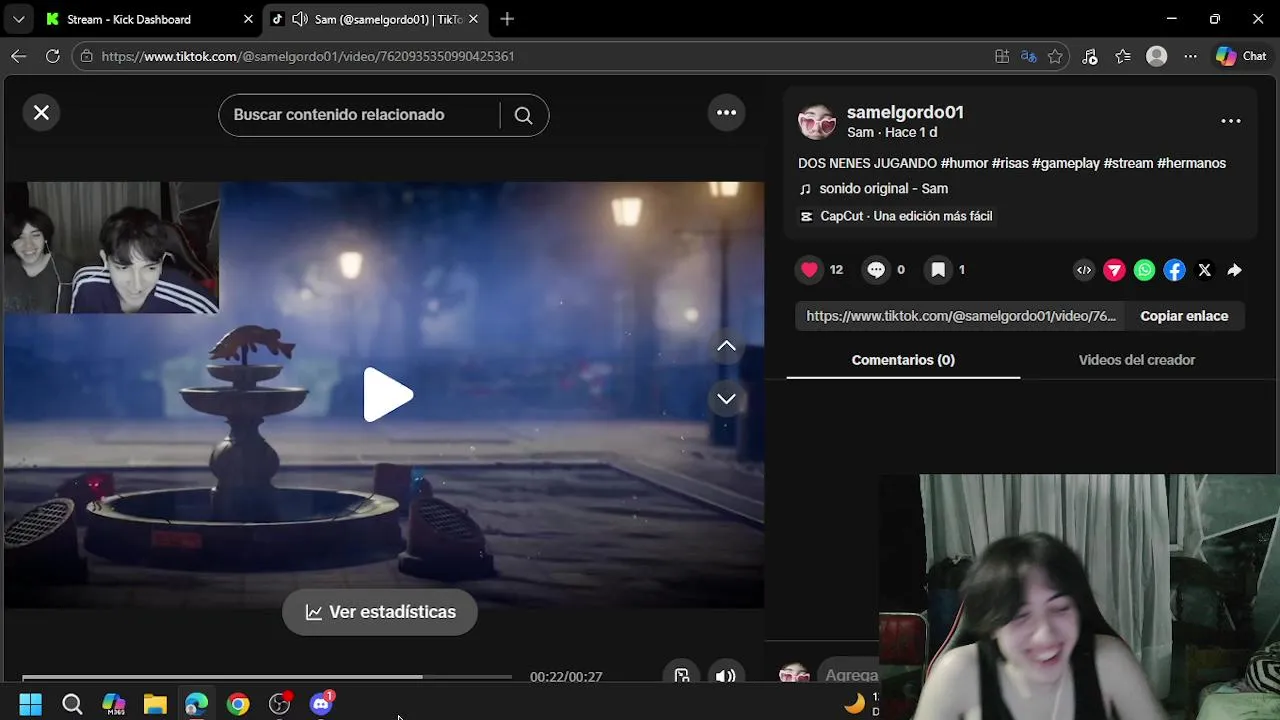Open the install app icon in address bar

[1002, 56]
